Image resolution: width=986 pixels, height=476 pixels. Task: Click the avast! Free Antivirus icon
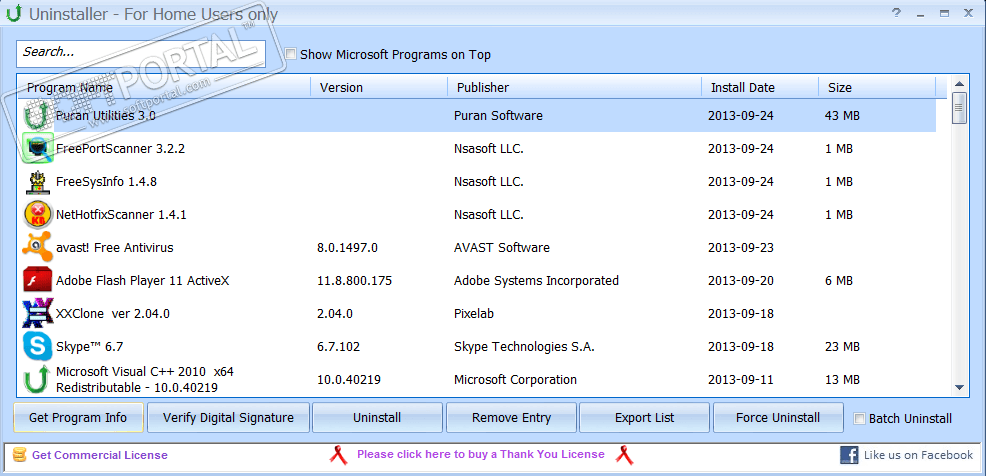[38, 247]
